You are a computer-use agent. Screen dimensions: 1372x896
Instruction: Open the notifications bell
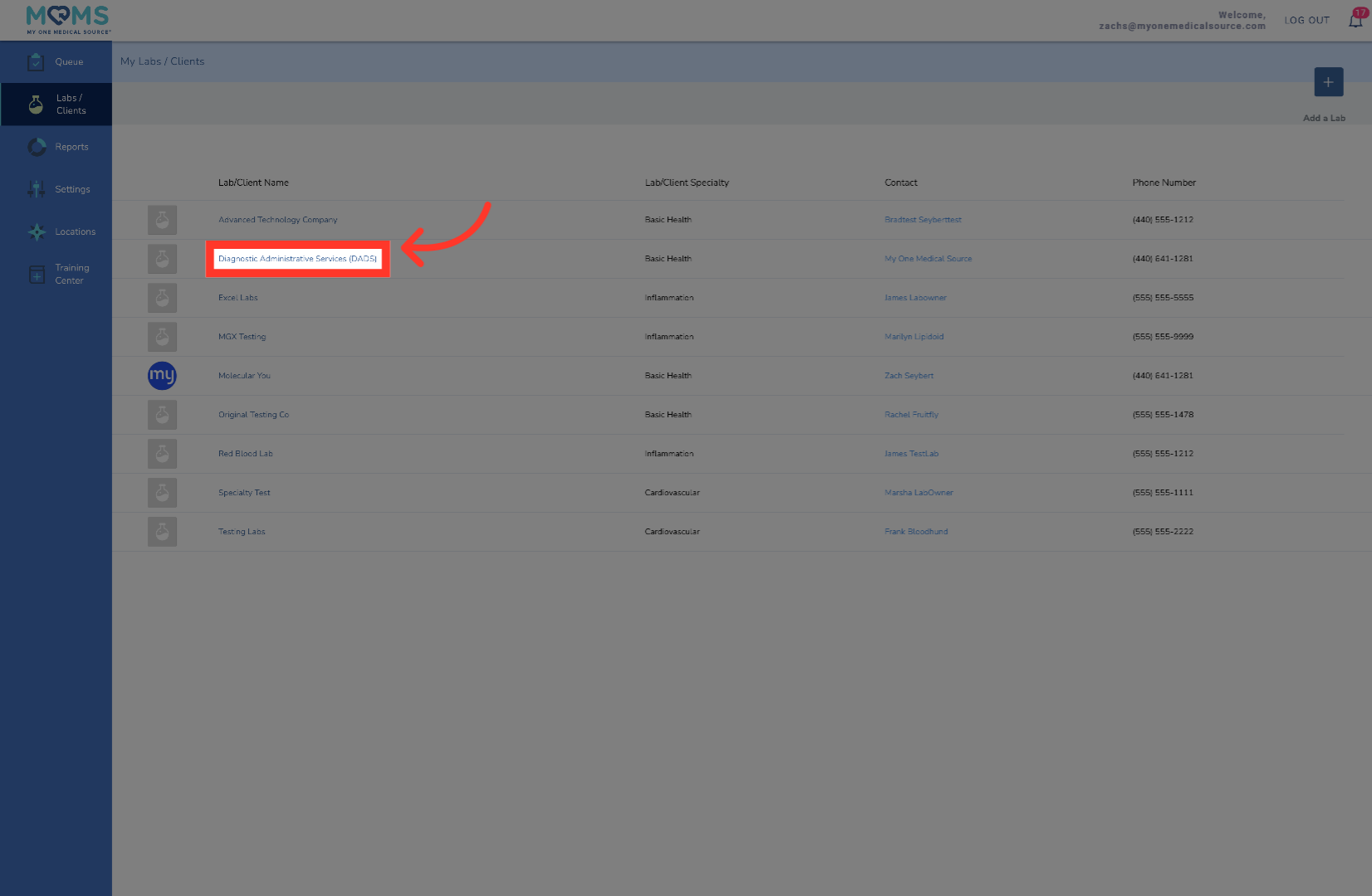[1355, 20]
